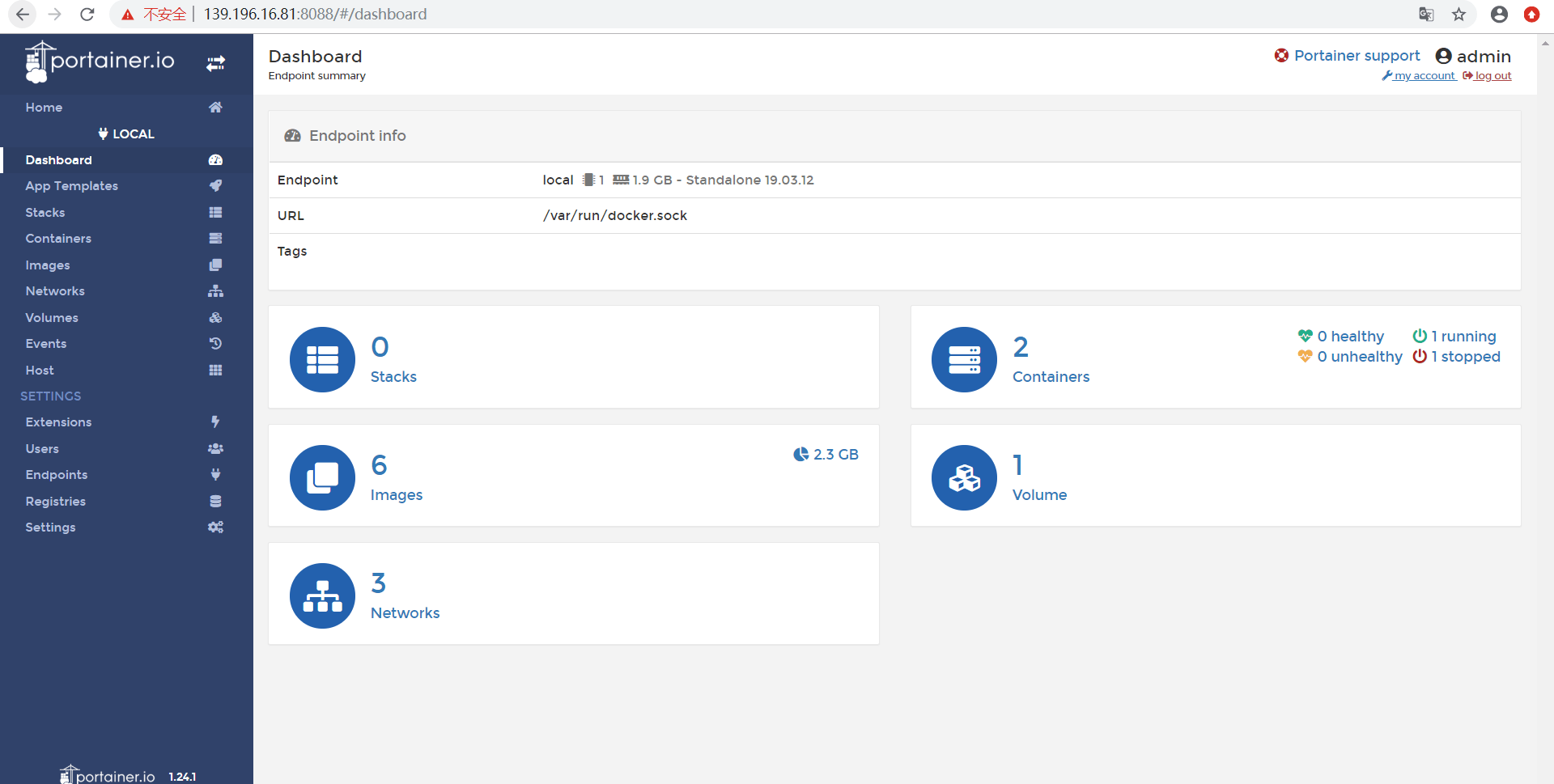Open Containers in the sidebar
This screenshot has height=784, width=1554.
click(58, 239)
